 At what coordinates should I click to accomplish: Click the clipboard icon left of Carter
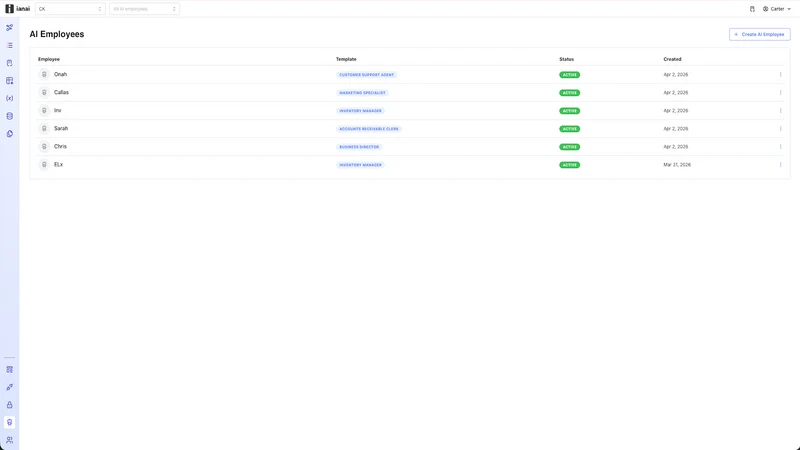point(752,9)
